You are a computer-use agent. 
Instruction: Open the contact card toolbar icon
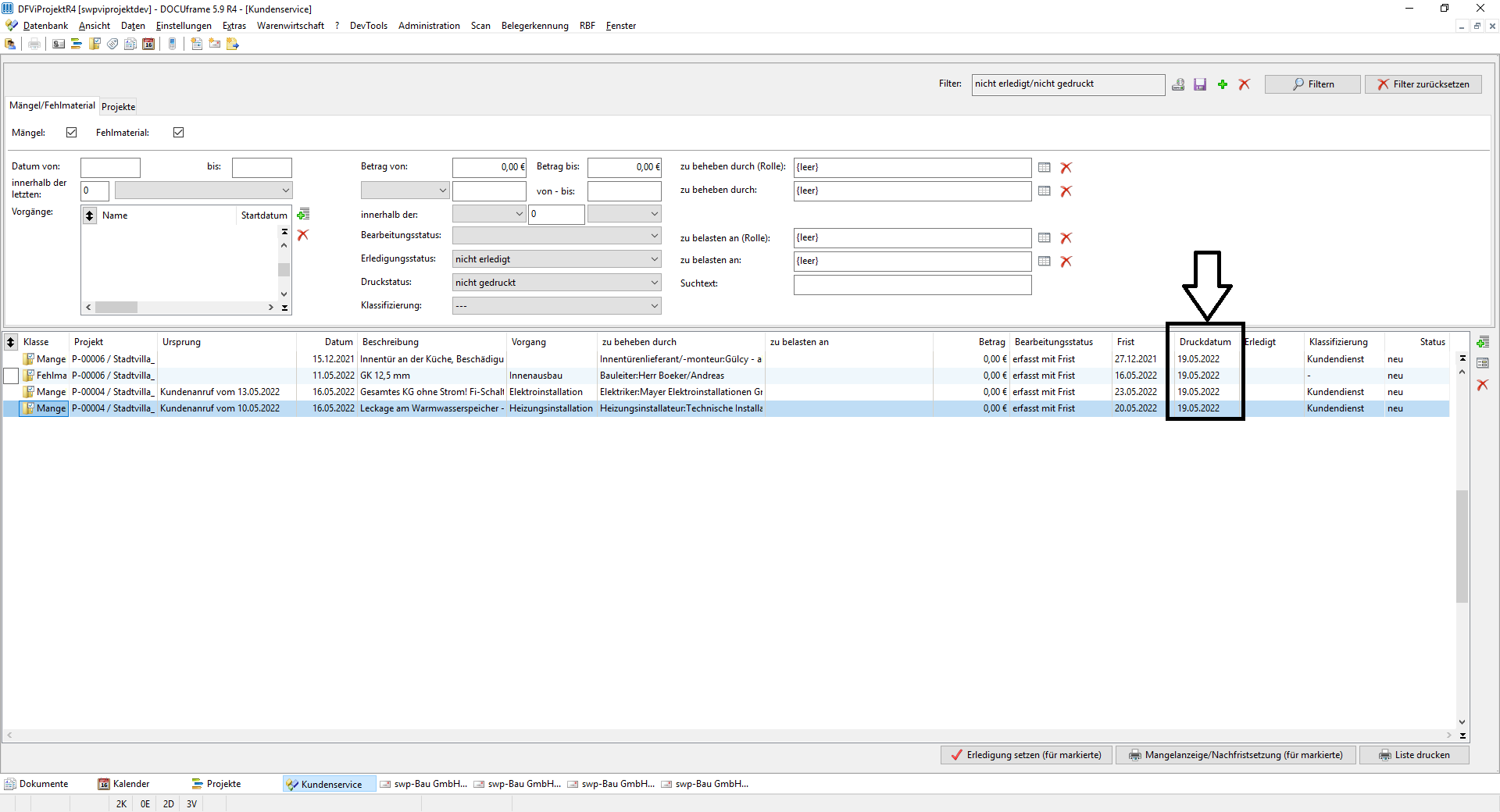(59, 44)
